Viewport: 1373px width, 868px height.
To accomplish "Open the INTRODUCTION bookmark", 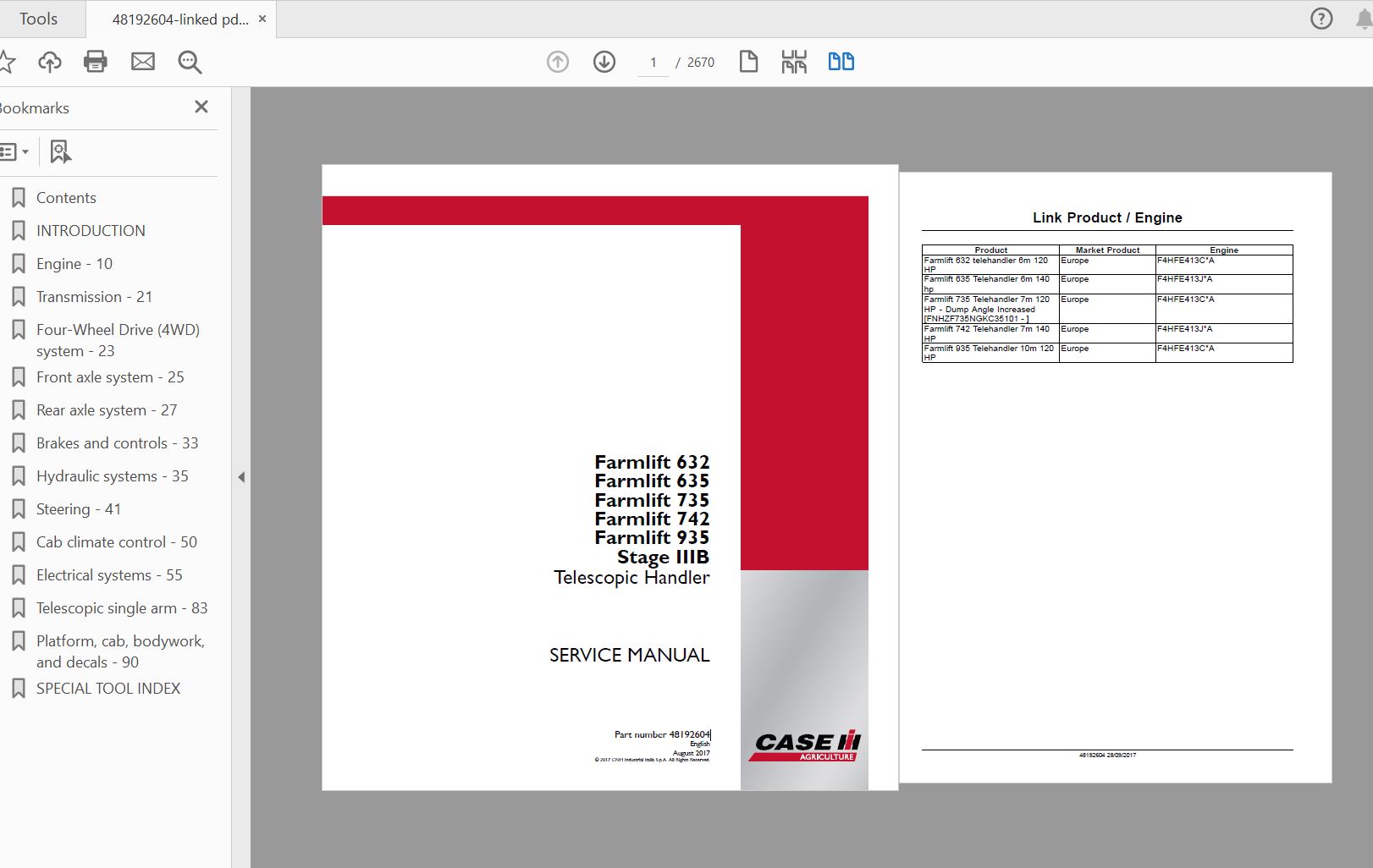I will tap(91, 231).
